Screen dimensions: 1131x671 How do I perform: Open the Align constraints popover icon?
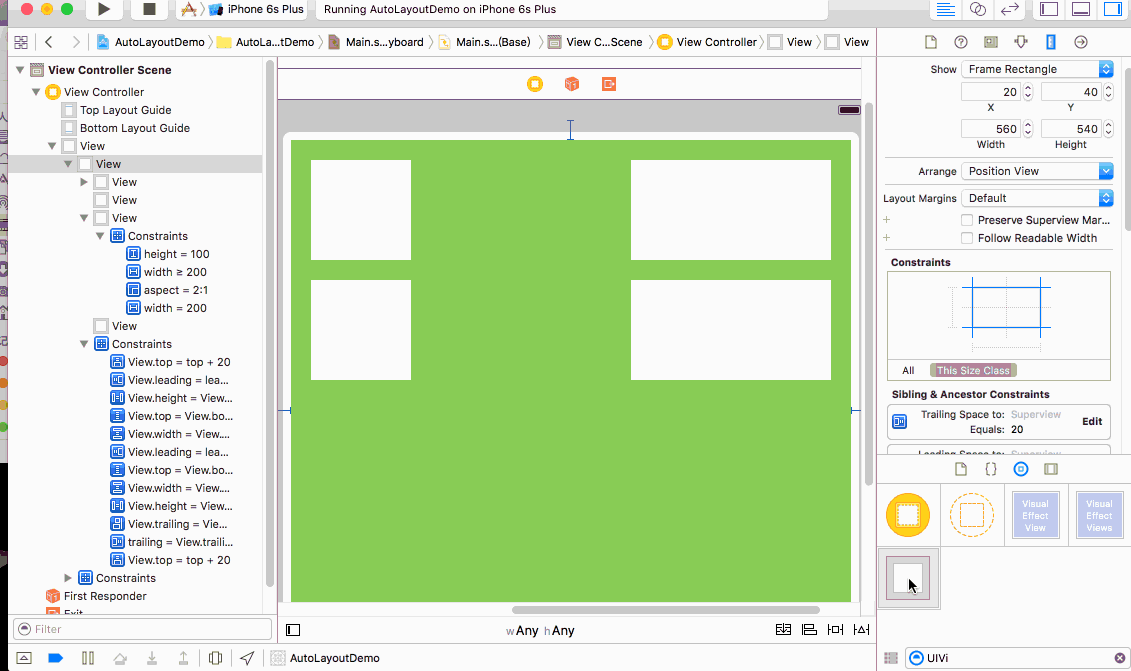(x=809, y=630)
